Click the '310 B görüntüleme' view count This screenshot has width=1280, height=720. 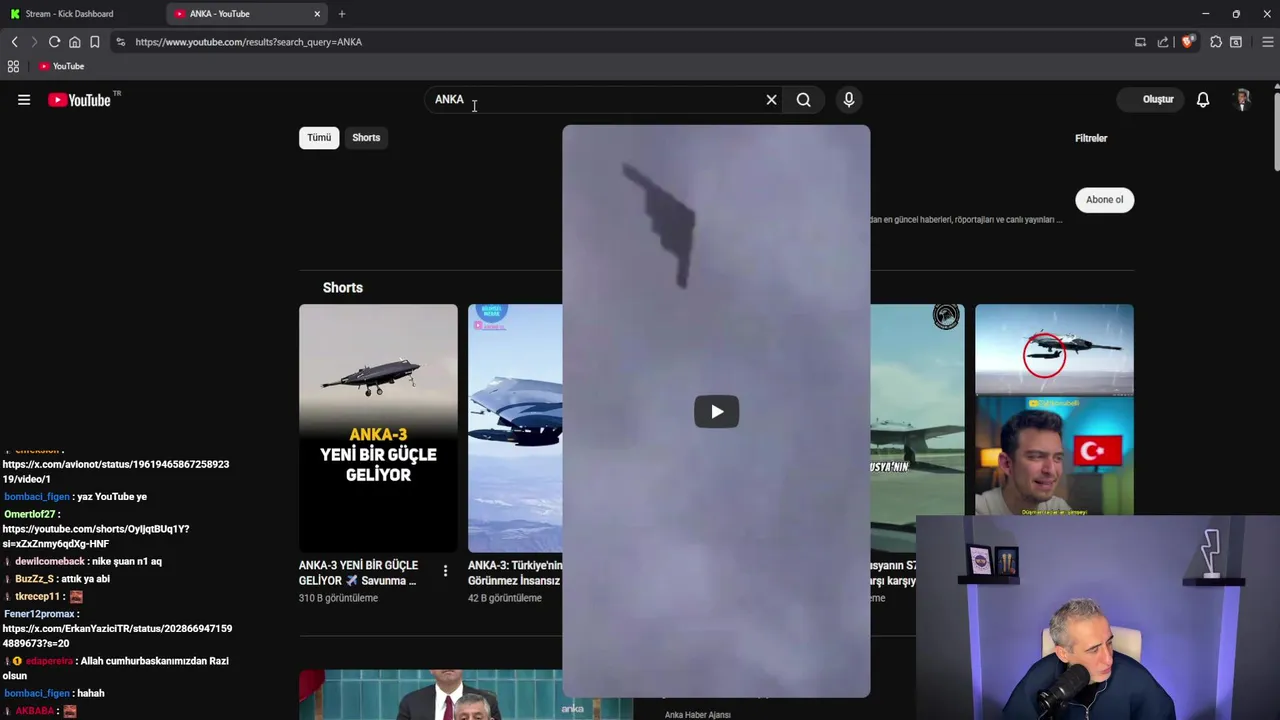click(338, 598)
